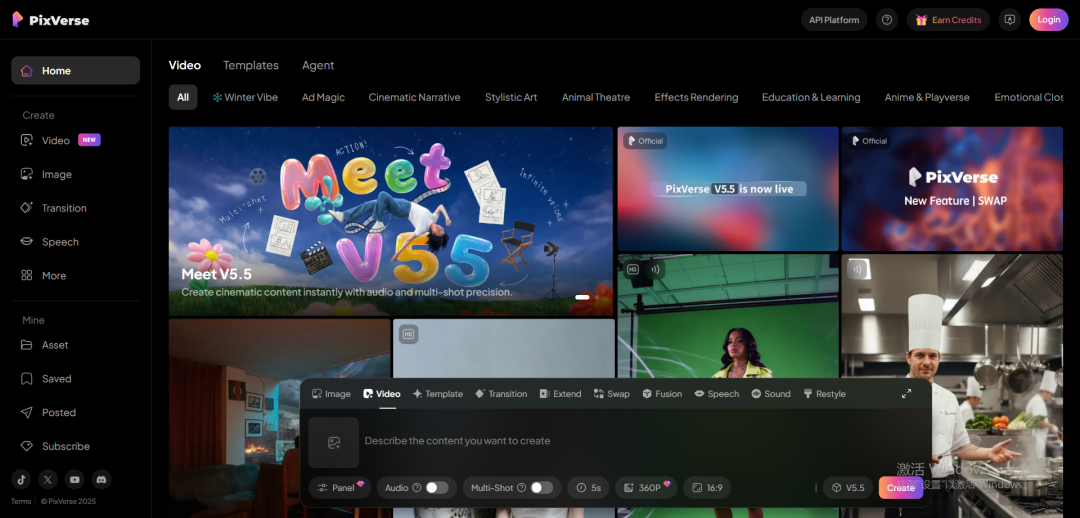The height and width of the screenshot is (518, 1080).
Task: Select Effects Rendering category
Action: point(696,97)
